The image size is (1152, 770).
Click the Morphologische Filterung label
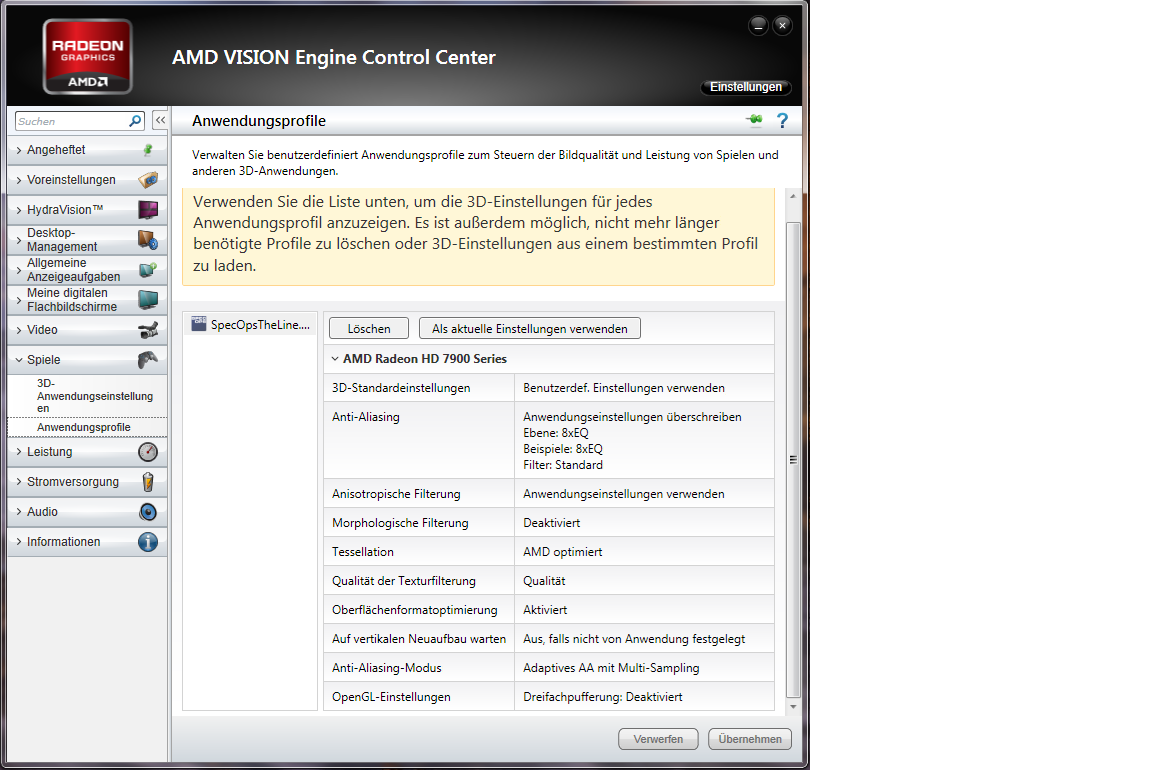pyautogui.click(x=400, y=523)
